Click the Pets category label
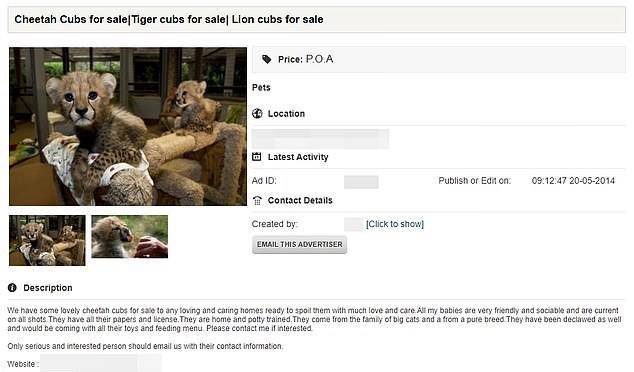The height and width of the screenshot is (372, 634). coord(261,87)
